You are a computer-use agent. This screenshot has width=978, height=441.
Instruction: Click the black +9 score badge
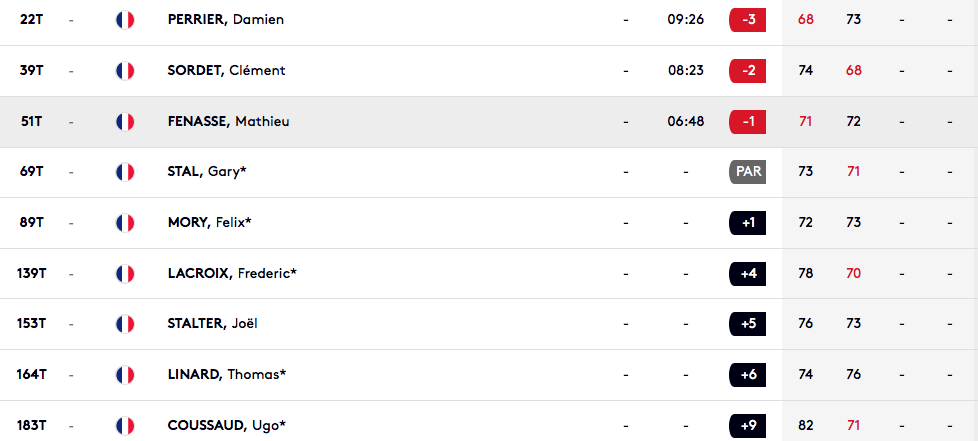(747, 425)
